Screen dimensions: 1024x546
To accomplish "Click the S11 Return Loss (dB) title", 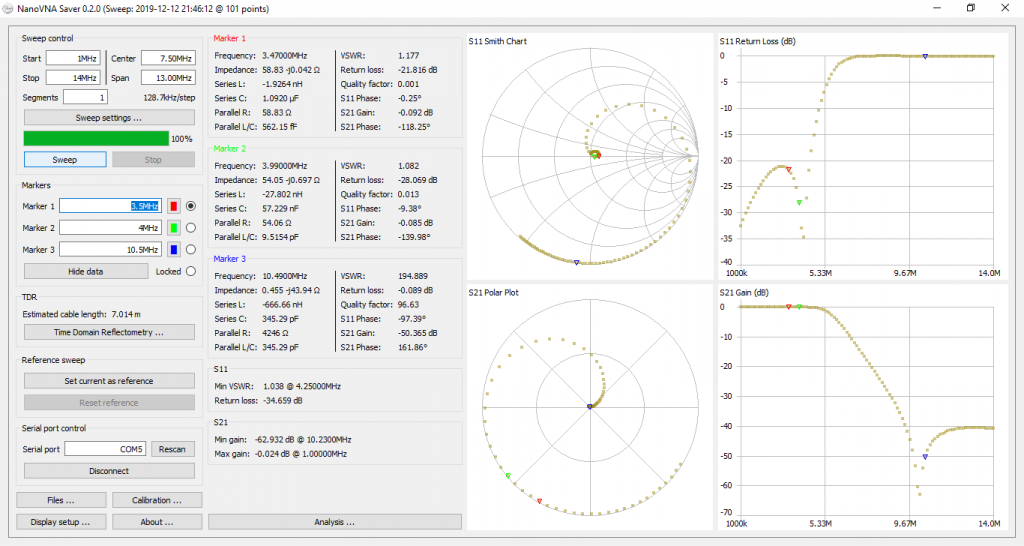I will 758,41.
